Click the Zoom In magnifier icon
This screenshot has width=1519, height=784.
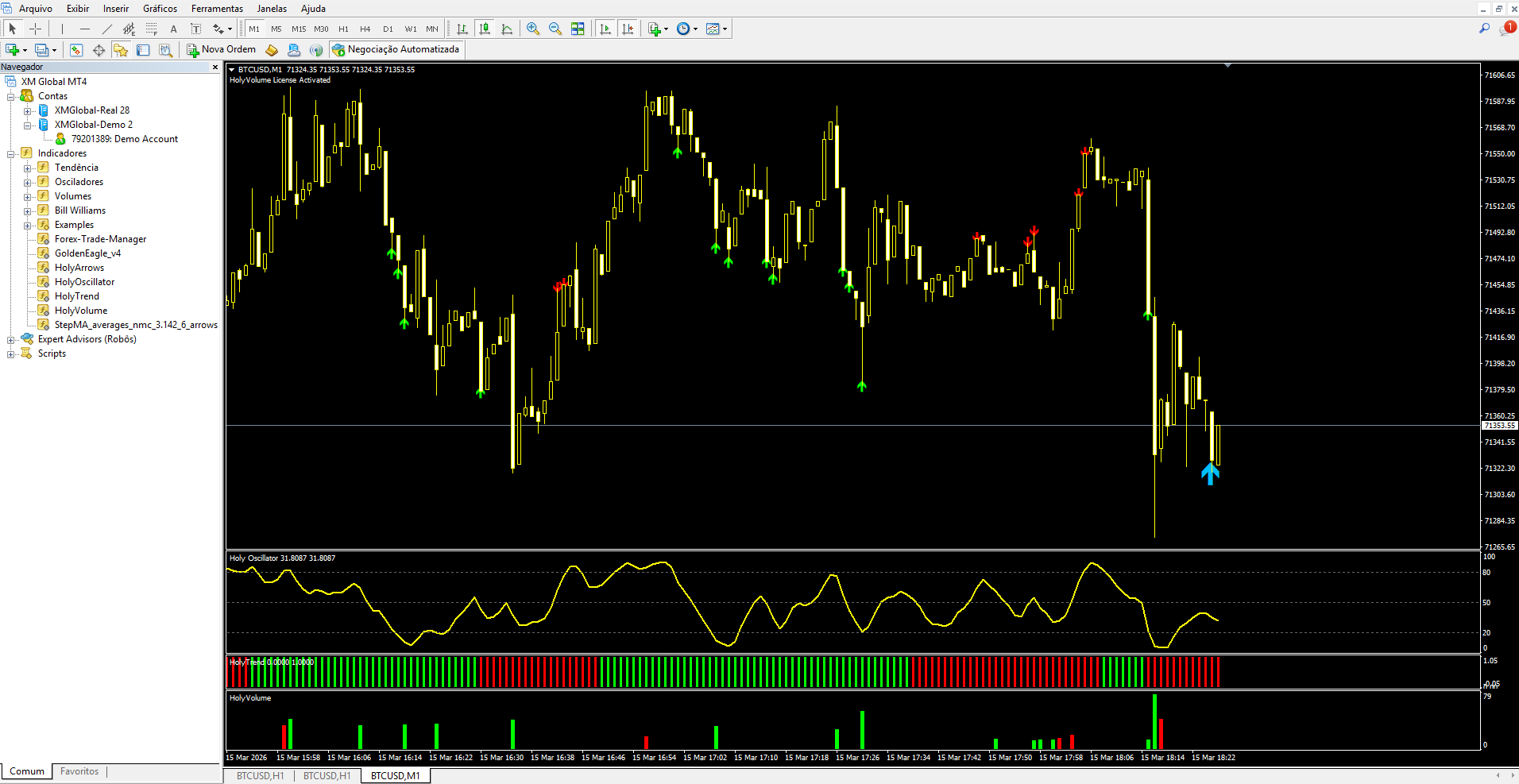tap(533, 29)
